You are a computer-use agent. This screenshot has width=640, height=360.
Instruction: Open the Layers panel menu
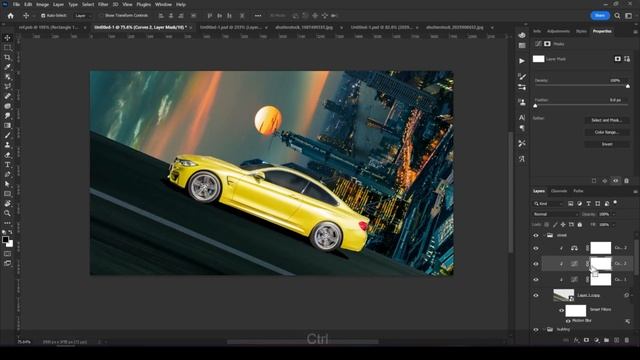click(635, 191)
